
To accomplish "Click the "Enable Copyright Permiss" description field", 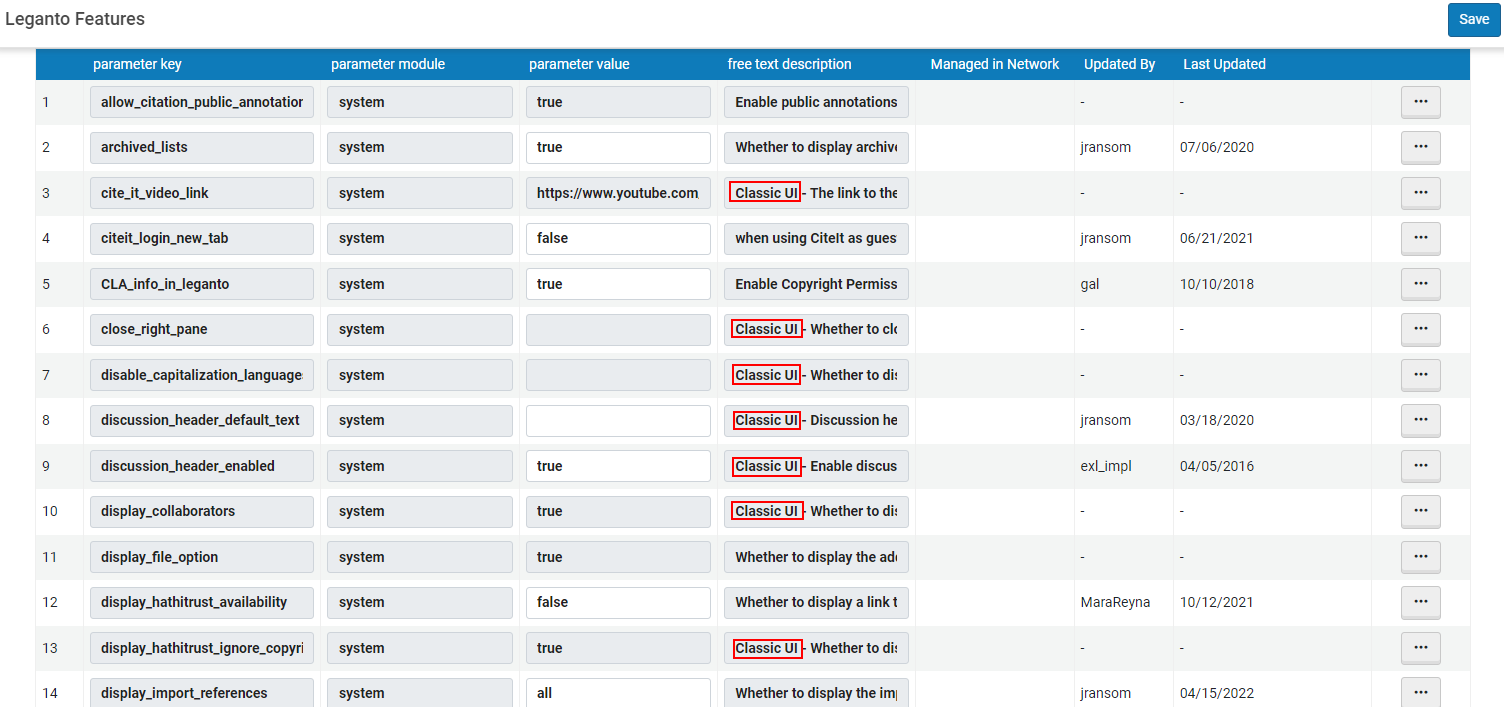I will (x=816, y=284).
